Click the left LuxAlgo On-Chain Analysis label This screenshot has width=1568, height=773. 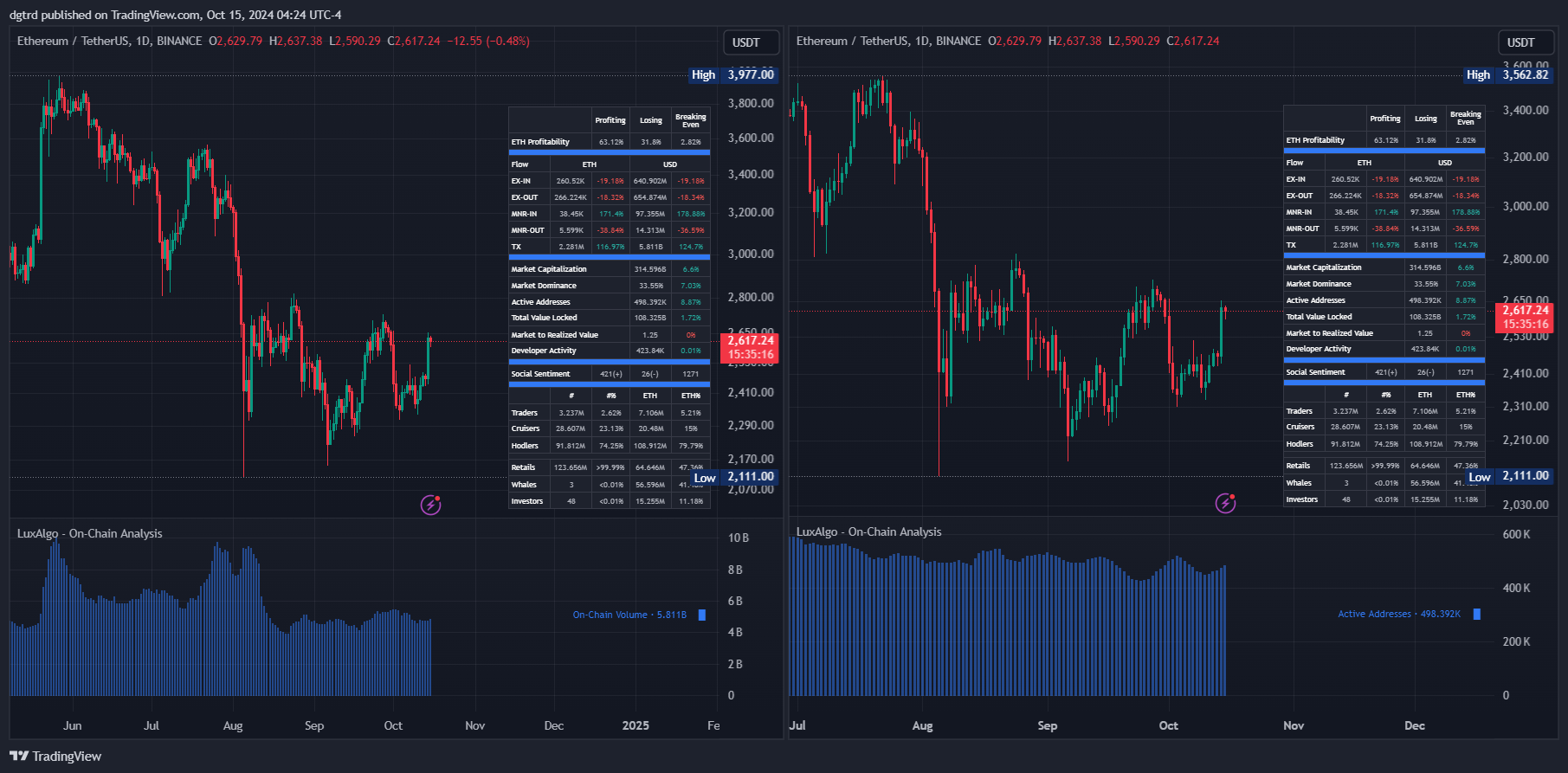[x=90, y=533]
